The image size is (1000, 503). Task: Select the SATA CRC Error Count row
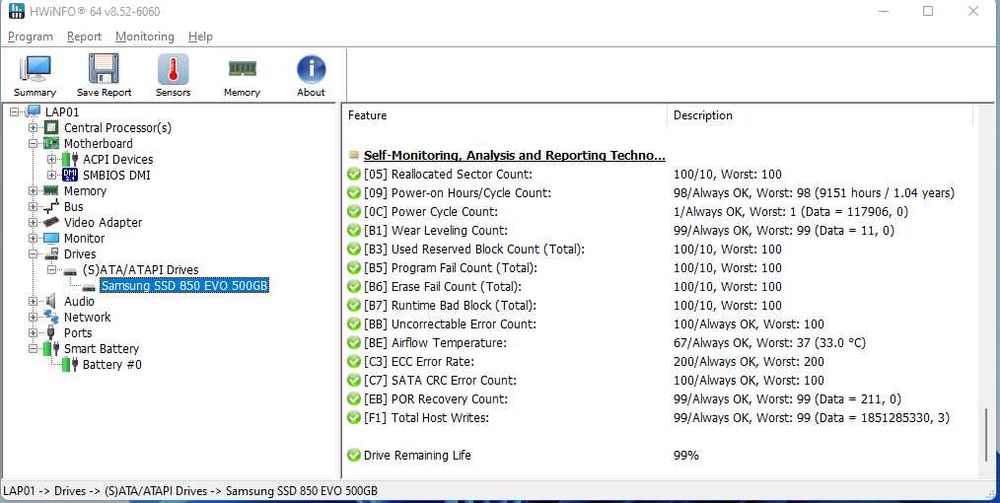pos(585,381)
